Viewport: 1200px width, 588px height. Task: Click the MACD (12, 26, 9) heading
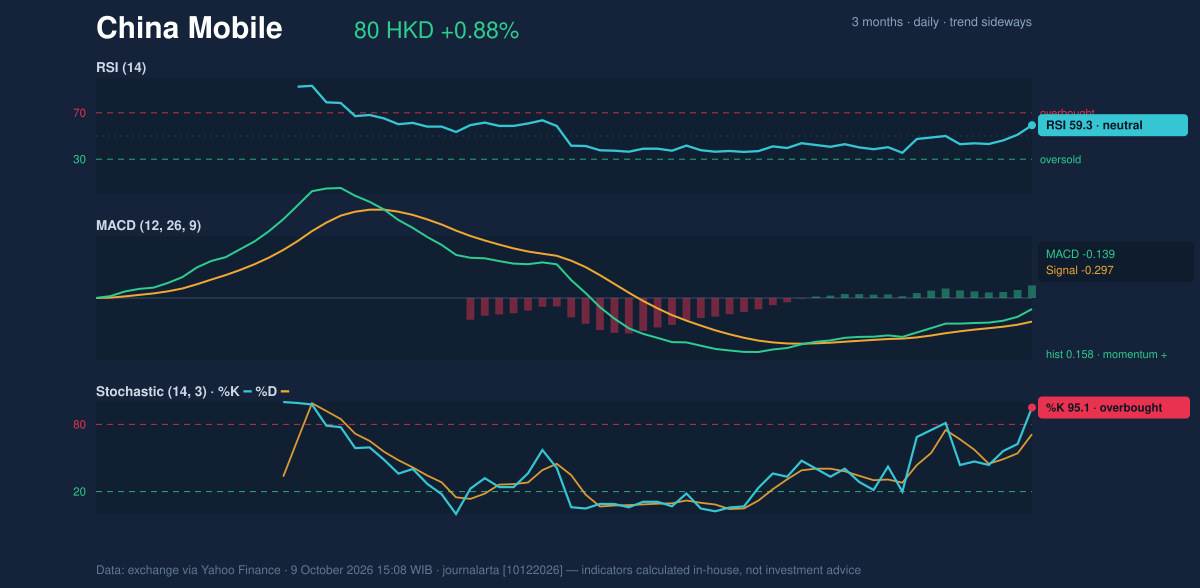click(148, 226)
